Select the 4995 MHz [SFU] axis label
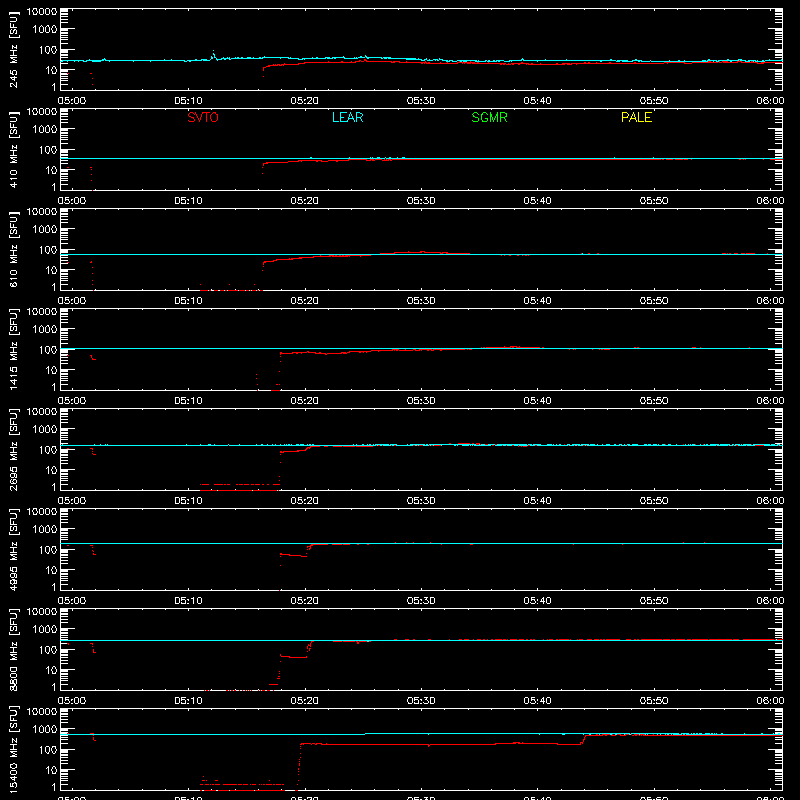 [13, 549]
